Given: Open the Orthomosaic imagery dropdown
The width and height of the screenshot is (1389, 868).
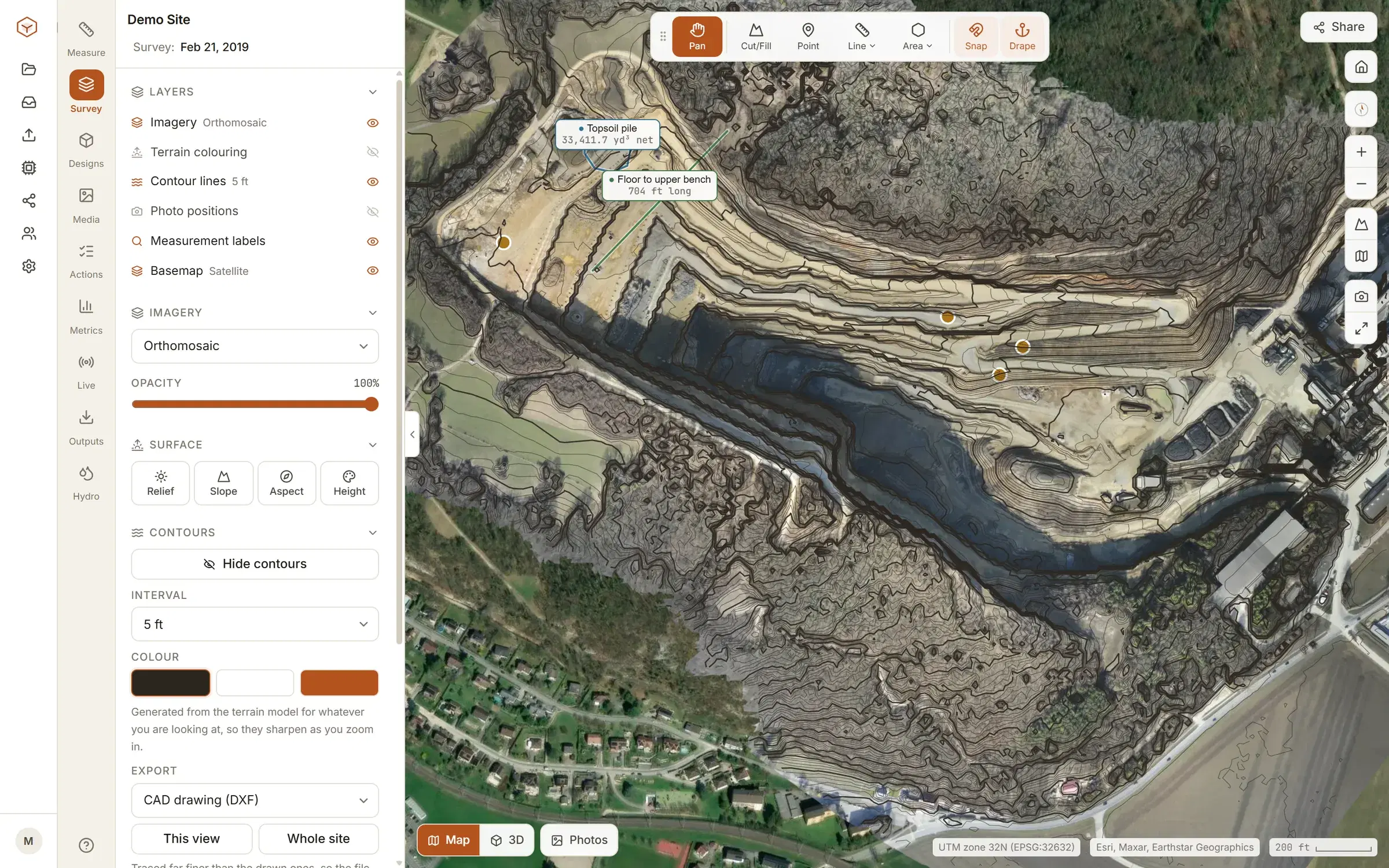Looking at the screenshot, I should [255, 346].
